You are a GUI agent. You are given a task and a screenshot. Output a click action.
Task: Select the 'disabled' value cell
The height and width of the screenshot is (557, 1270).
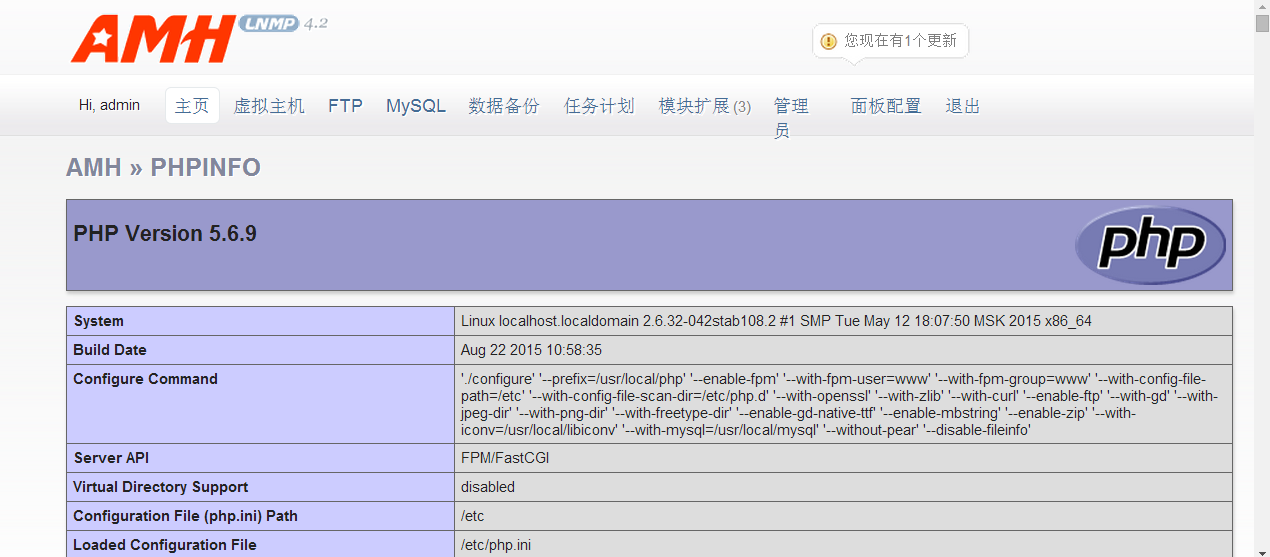tap(843, 487)
